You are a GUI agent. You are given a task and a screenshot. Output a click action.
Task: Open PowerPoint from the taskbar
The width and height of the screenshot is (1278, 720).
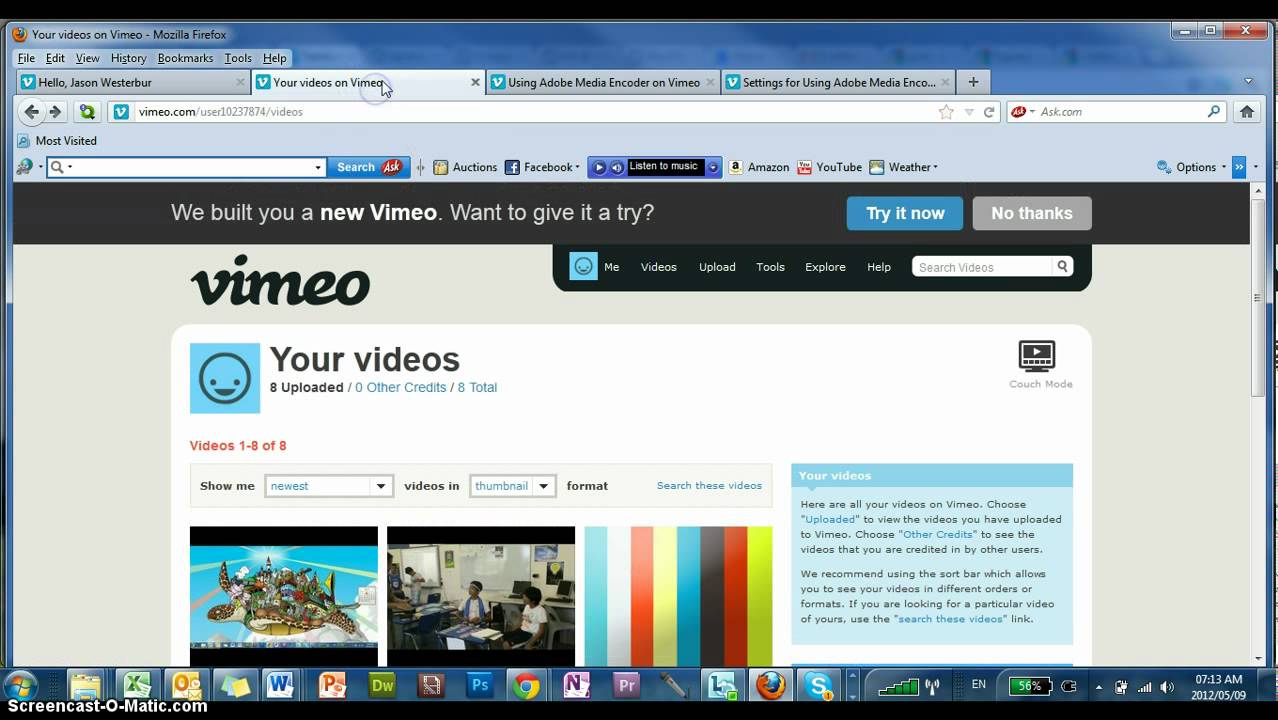pos(331,686)
